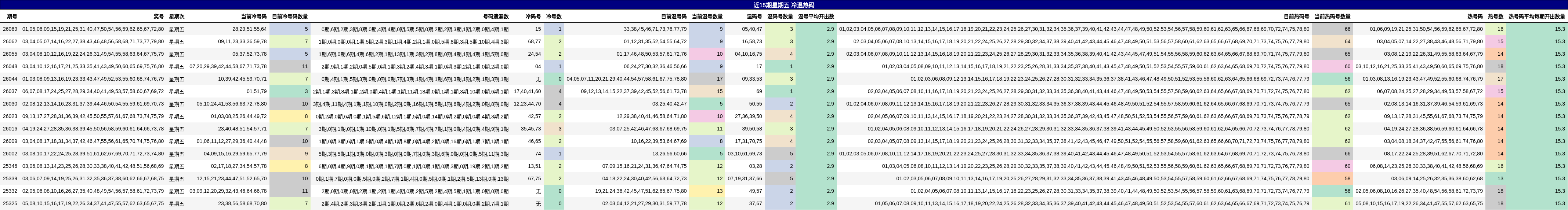Click cold code cell '17,40,41,60'
This screenshot has height=210, width=1568.
[527, 91]
